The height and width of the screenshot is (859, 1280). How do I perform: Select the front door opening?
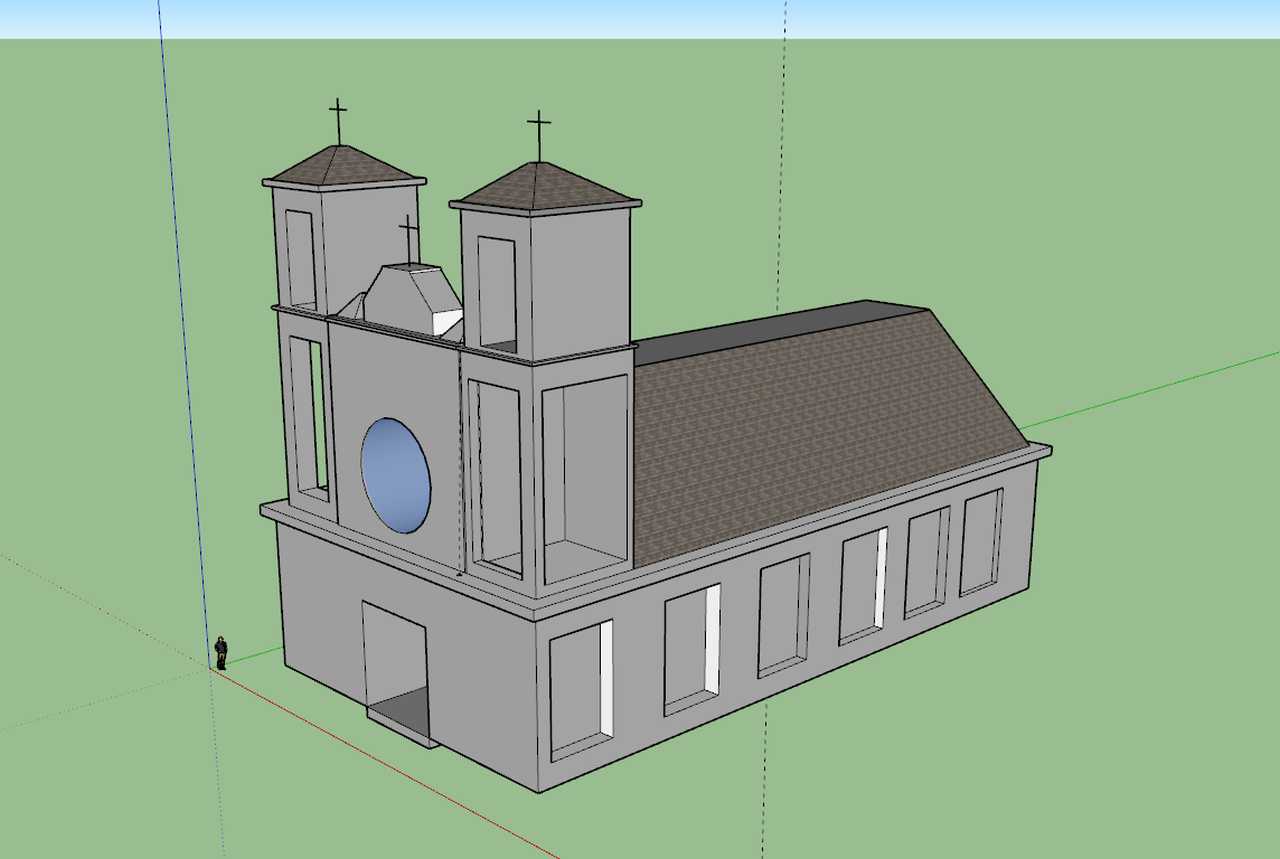click(x=396, y=669)
